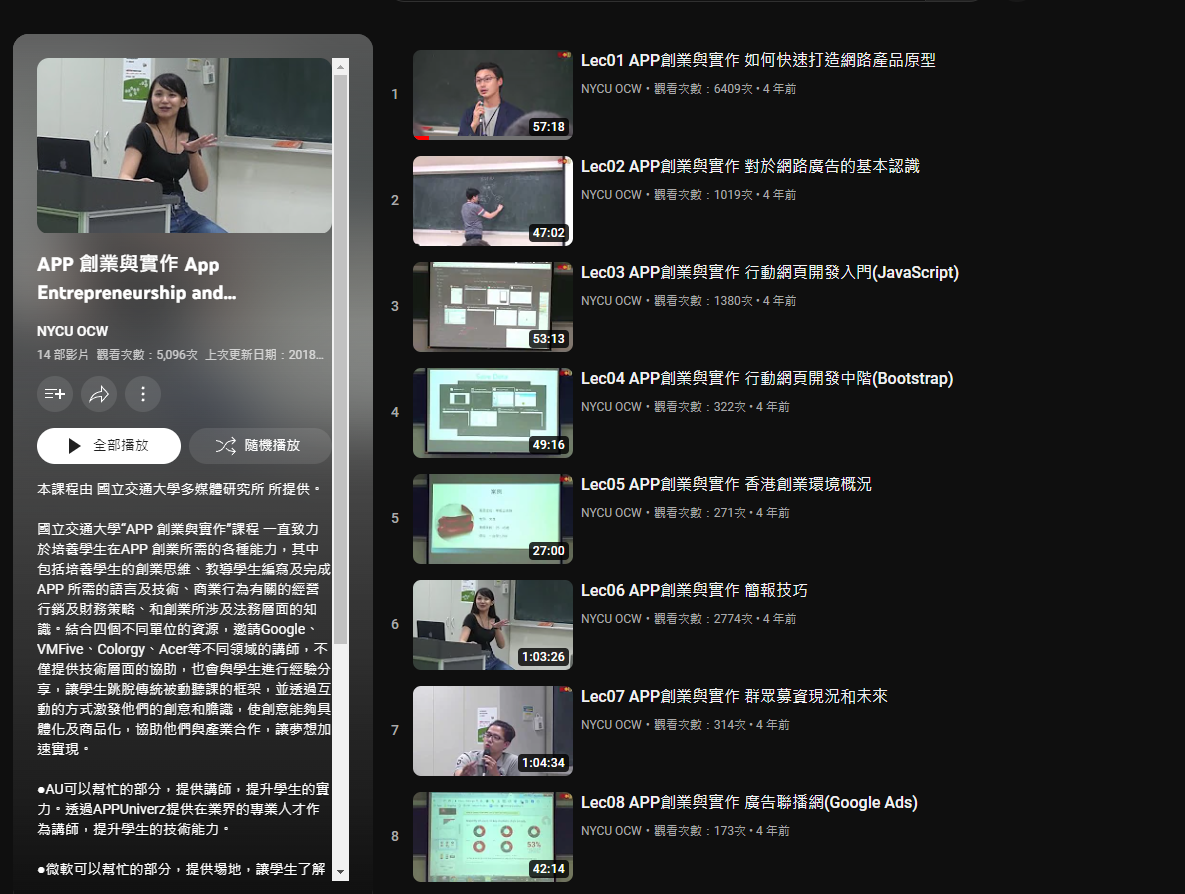Open the playlist cover thumbnail image
Screen dimensions: 1185x894
point(184,145)
